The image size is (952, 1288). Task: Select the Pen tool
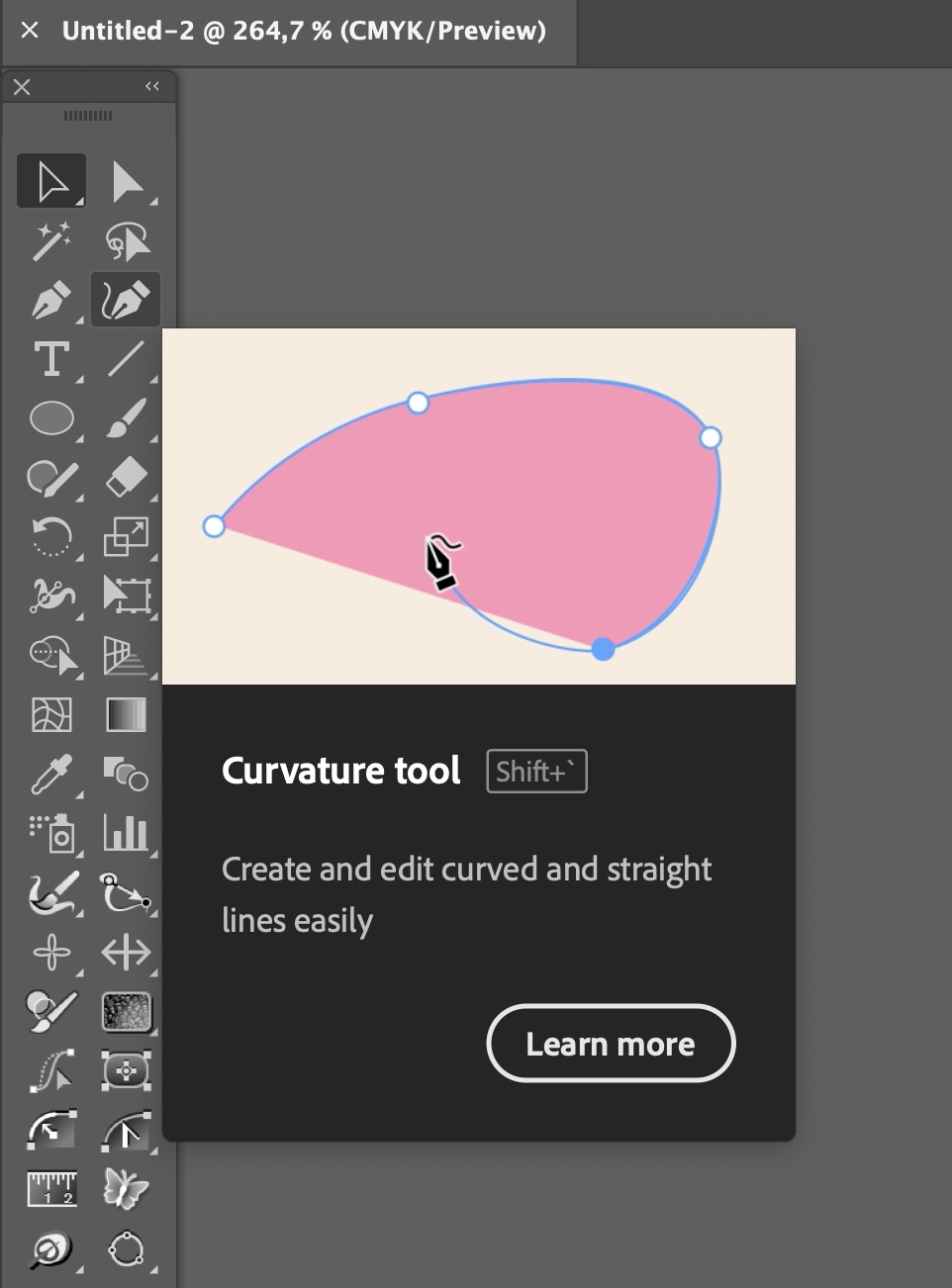50,300
